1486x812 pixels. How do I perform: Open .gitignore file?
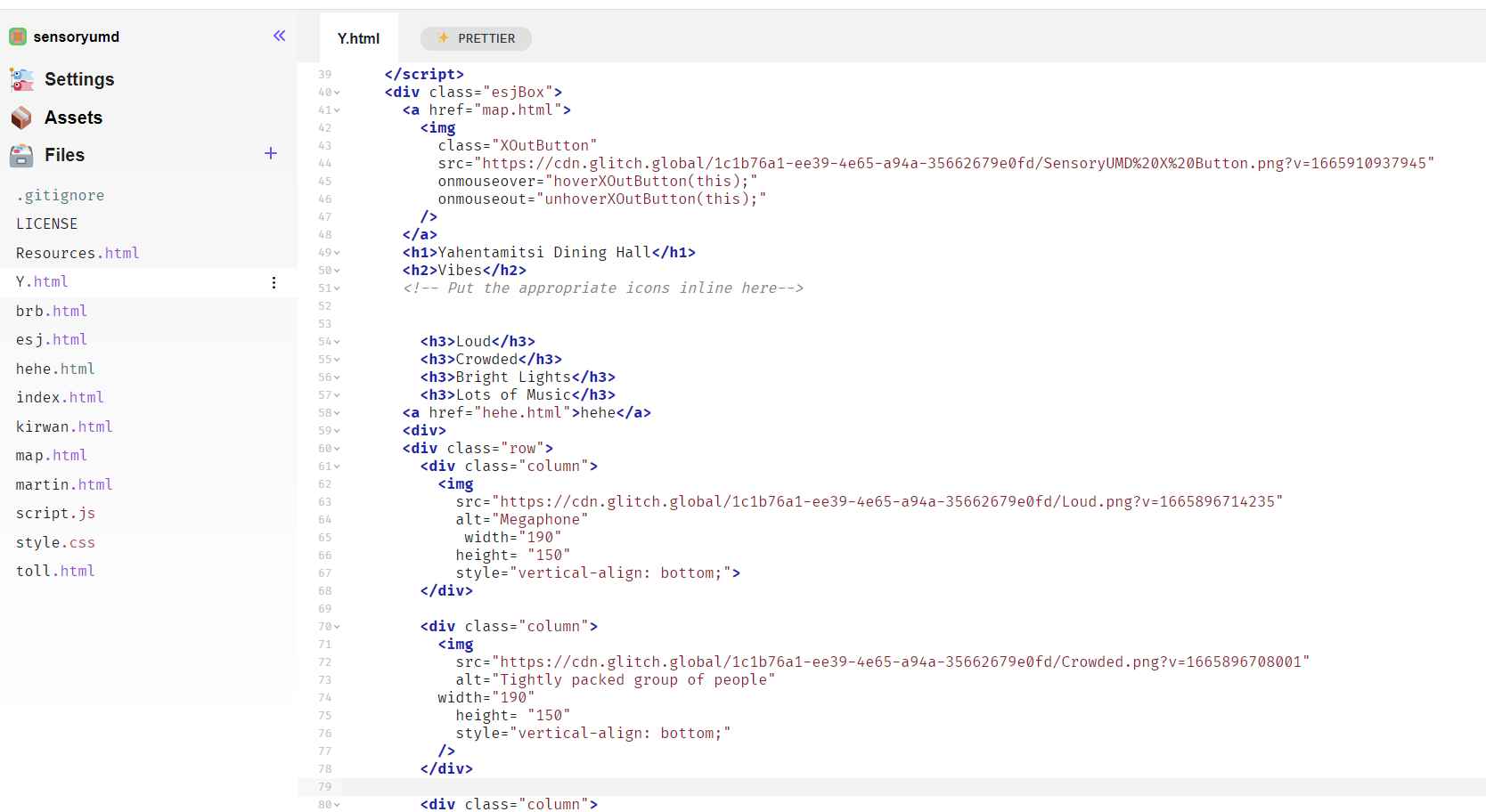60,195
